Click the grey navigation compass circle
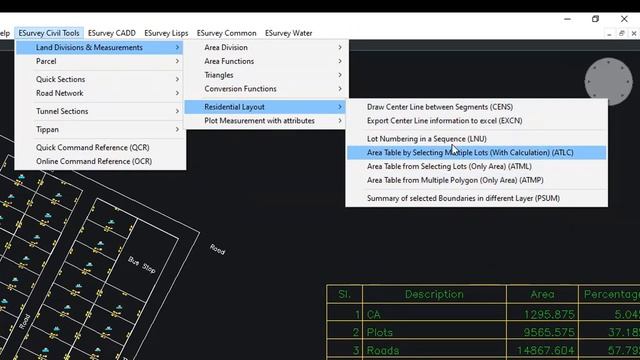 tap(608, 81)
